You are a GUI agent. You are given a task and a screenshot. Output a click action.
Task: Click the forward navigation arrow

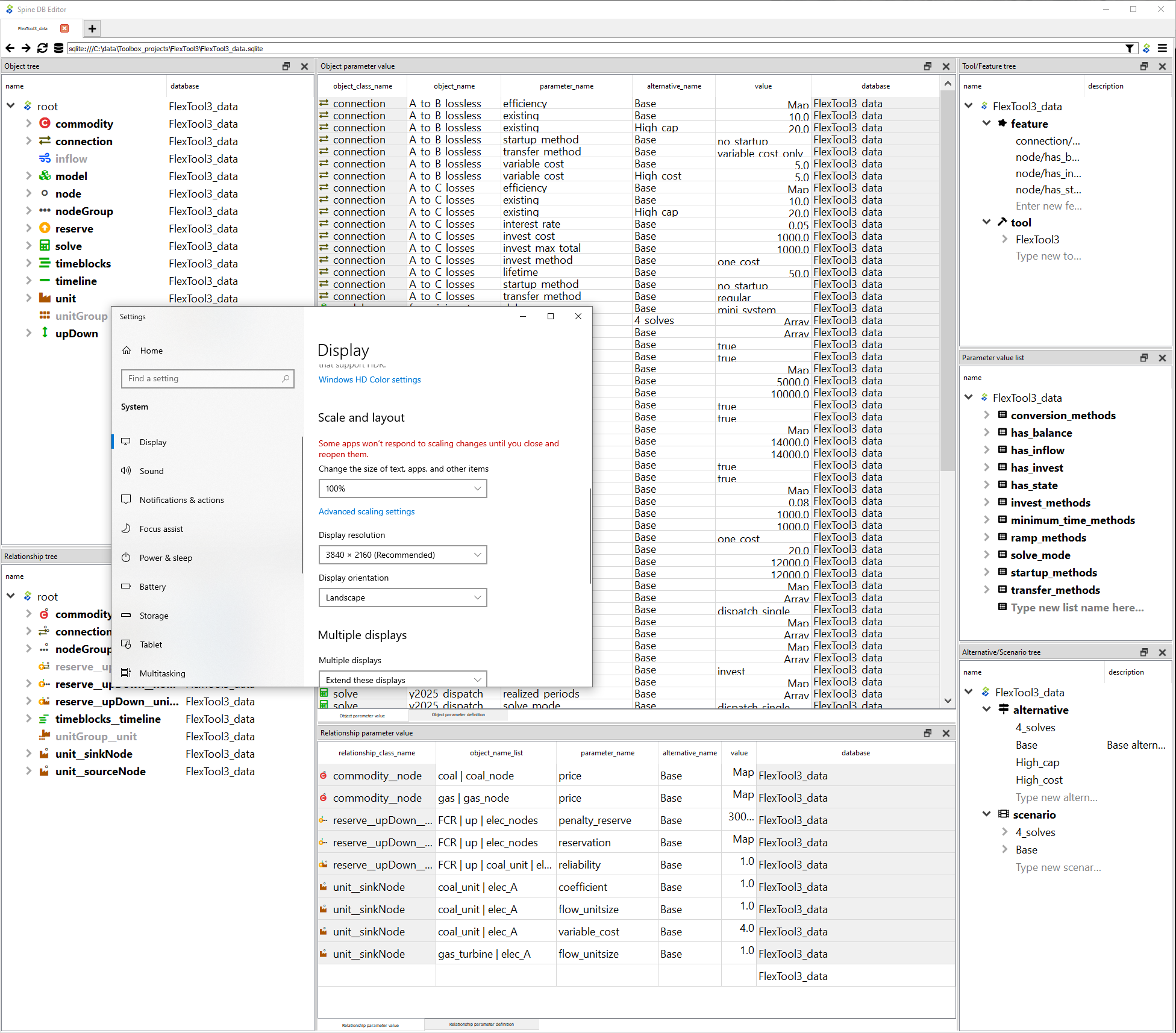pyautogui.click(x=26, y=48)
